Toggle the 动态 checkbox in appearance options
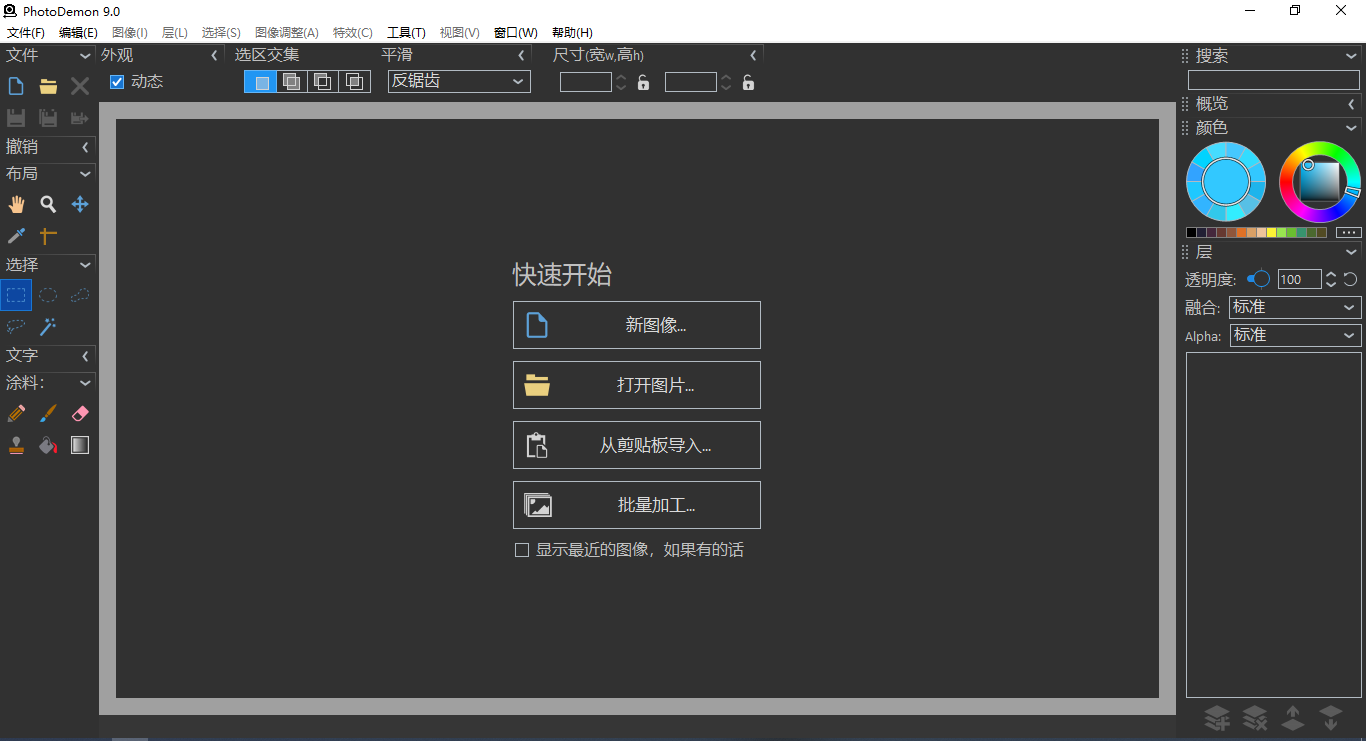 117,81
